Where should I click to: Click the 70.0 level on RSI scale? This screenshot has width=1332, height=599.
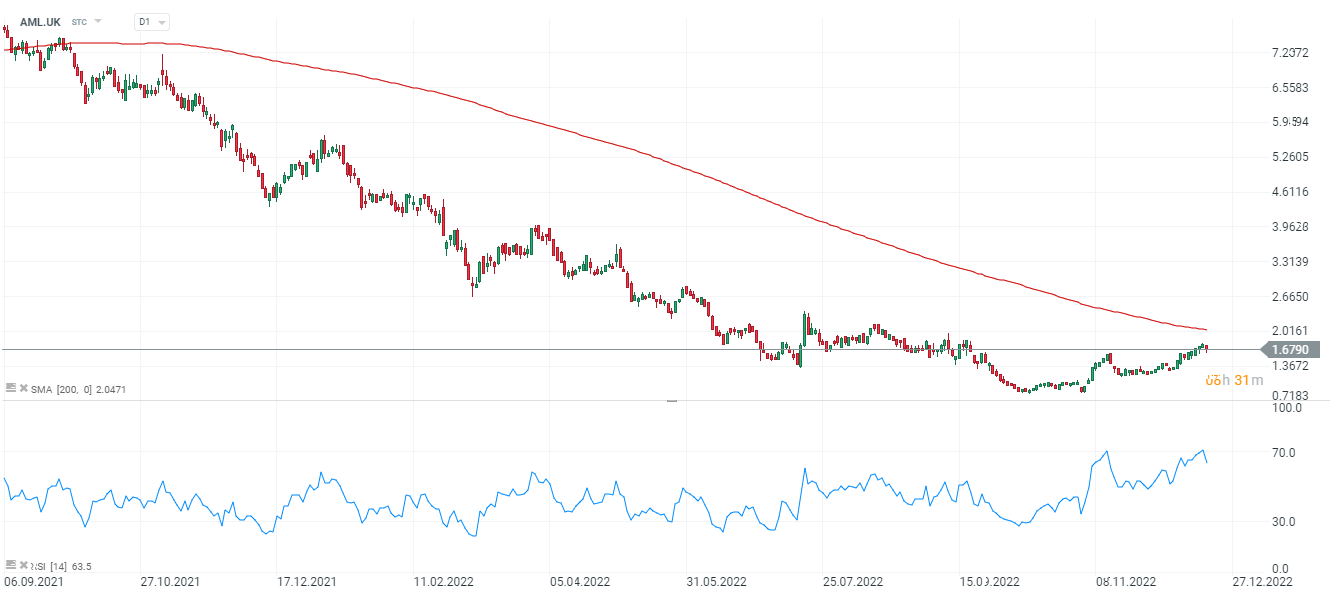[1283, 453]
